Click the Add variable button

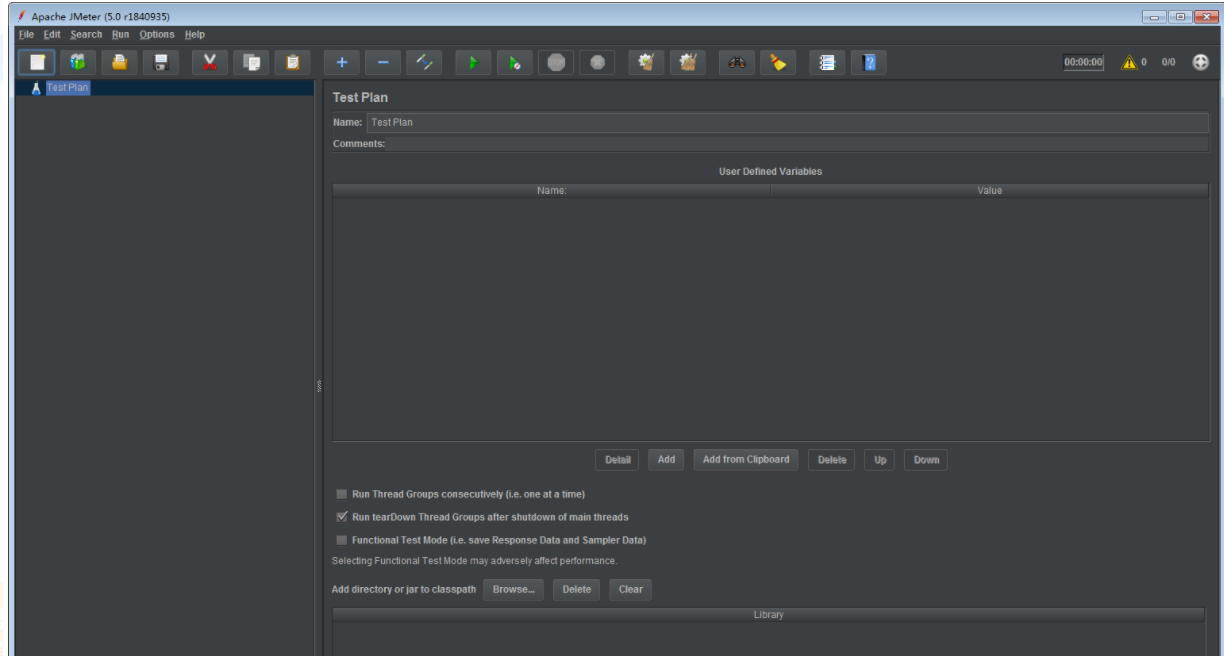point(666,460)
